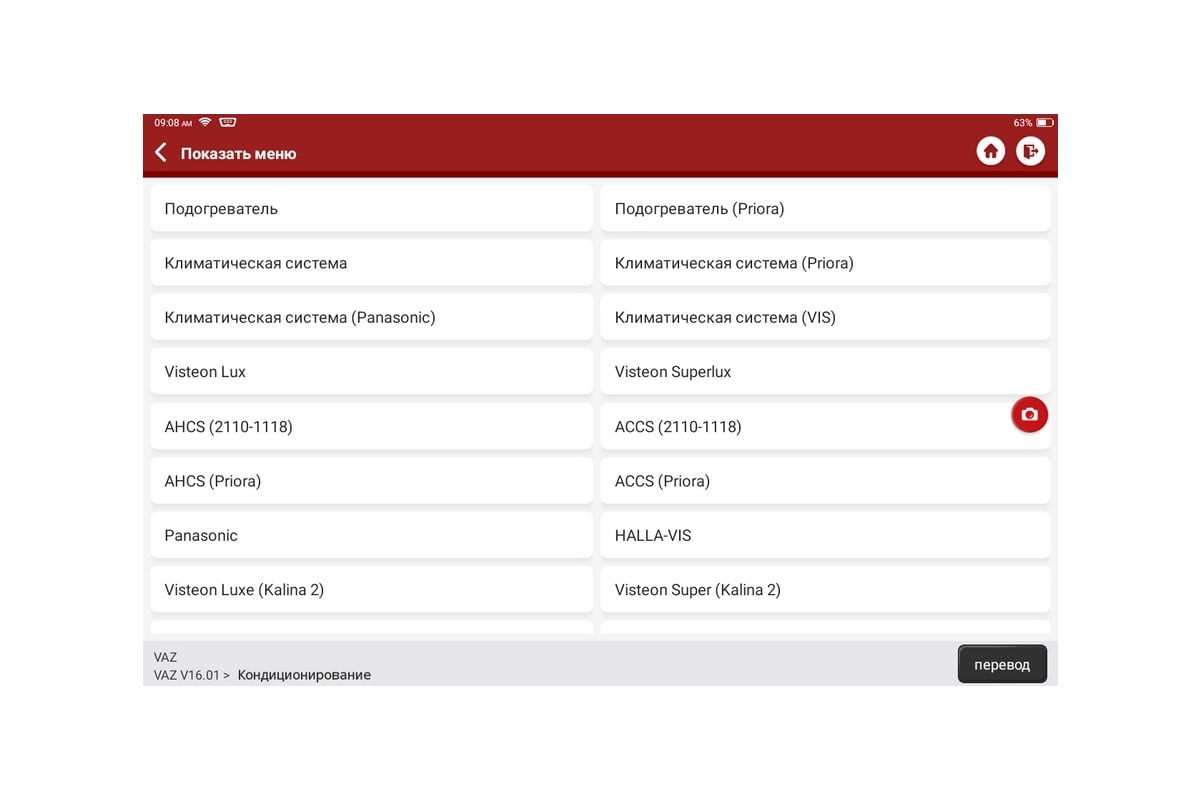This screenshot has width=1200, height=800.
Task: Choose AHCS (Priora) entry
Action: [x=372, y=481]
